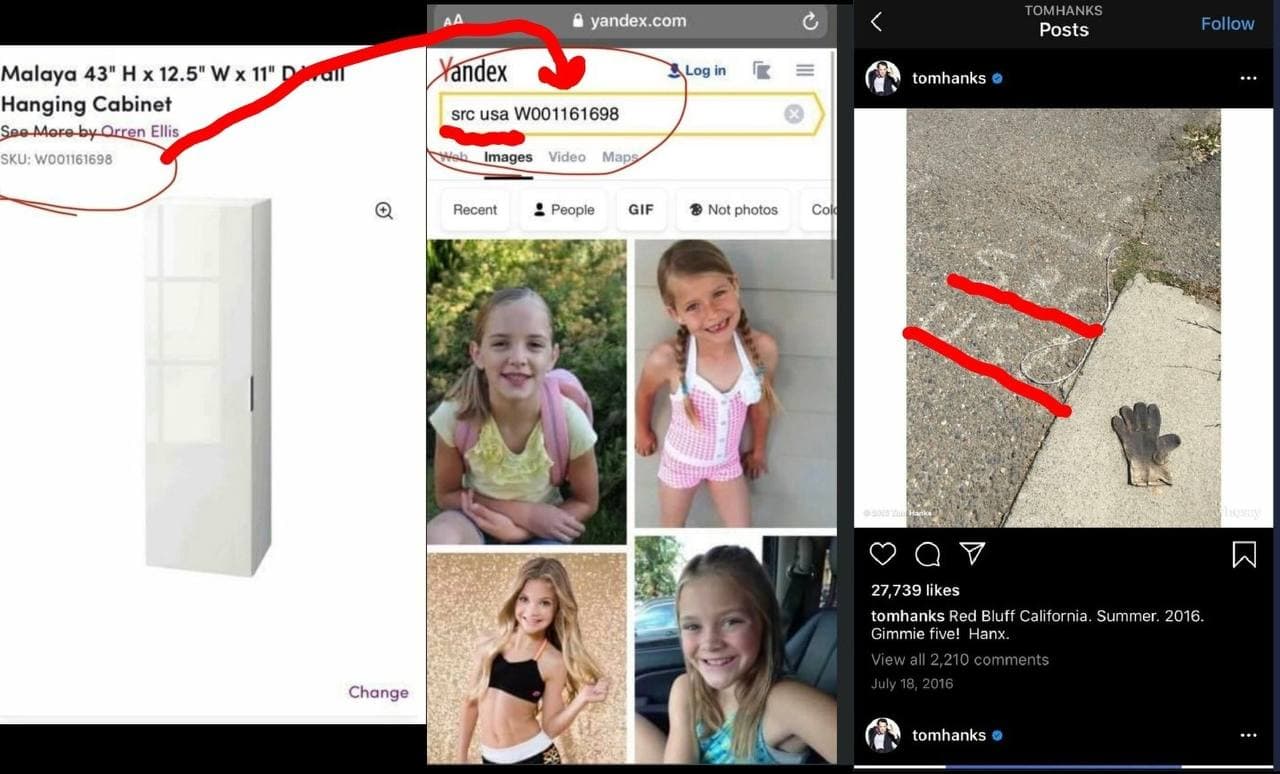This screenshot has width=1280, height=774.
Task: Click the Follow button
Action: click(1227, 24)
